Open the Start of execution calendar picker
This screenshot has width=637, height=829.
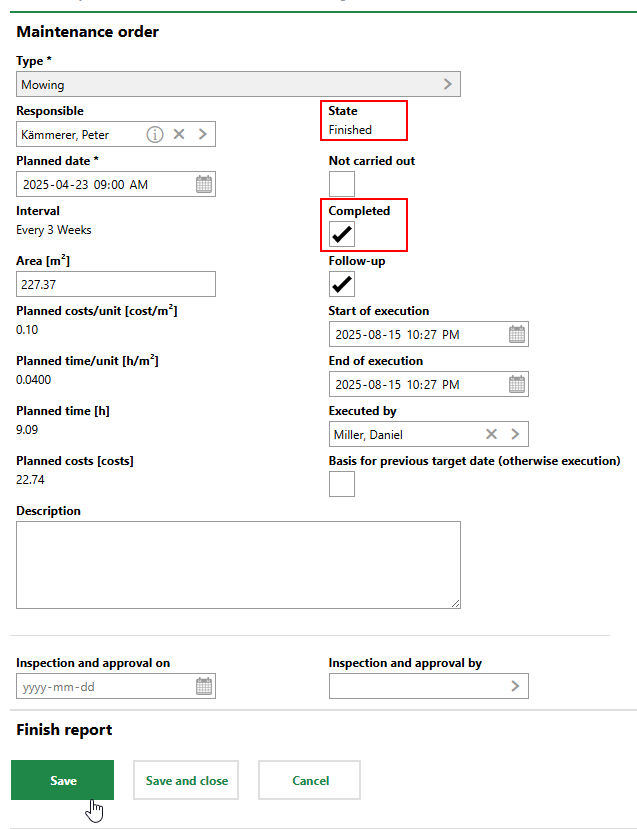(x=516, y=334)
